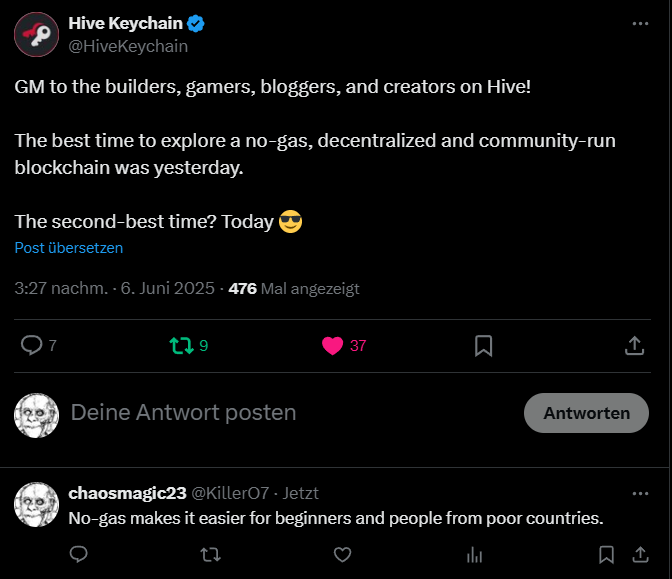
Task: Like chaosmagic23's comment
Action: [342, 555]
